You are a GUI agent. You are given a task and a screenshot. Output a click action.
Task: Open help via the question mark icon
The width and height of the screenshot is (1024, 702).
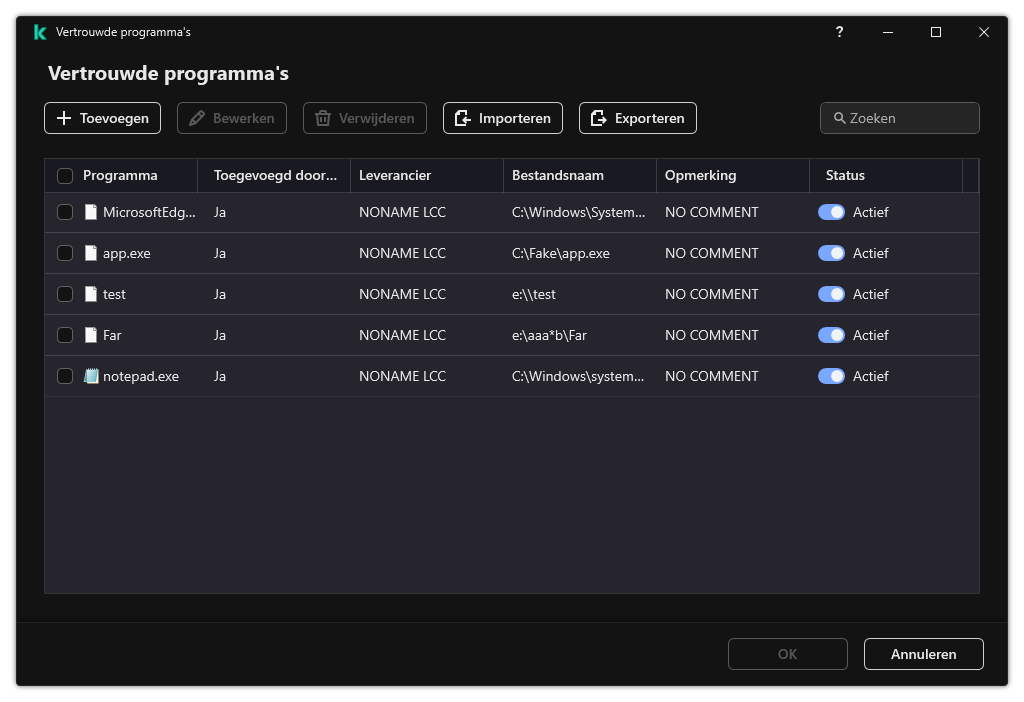839,32
